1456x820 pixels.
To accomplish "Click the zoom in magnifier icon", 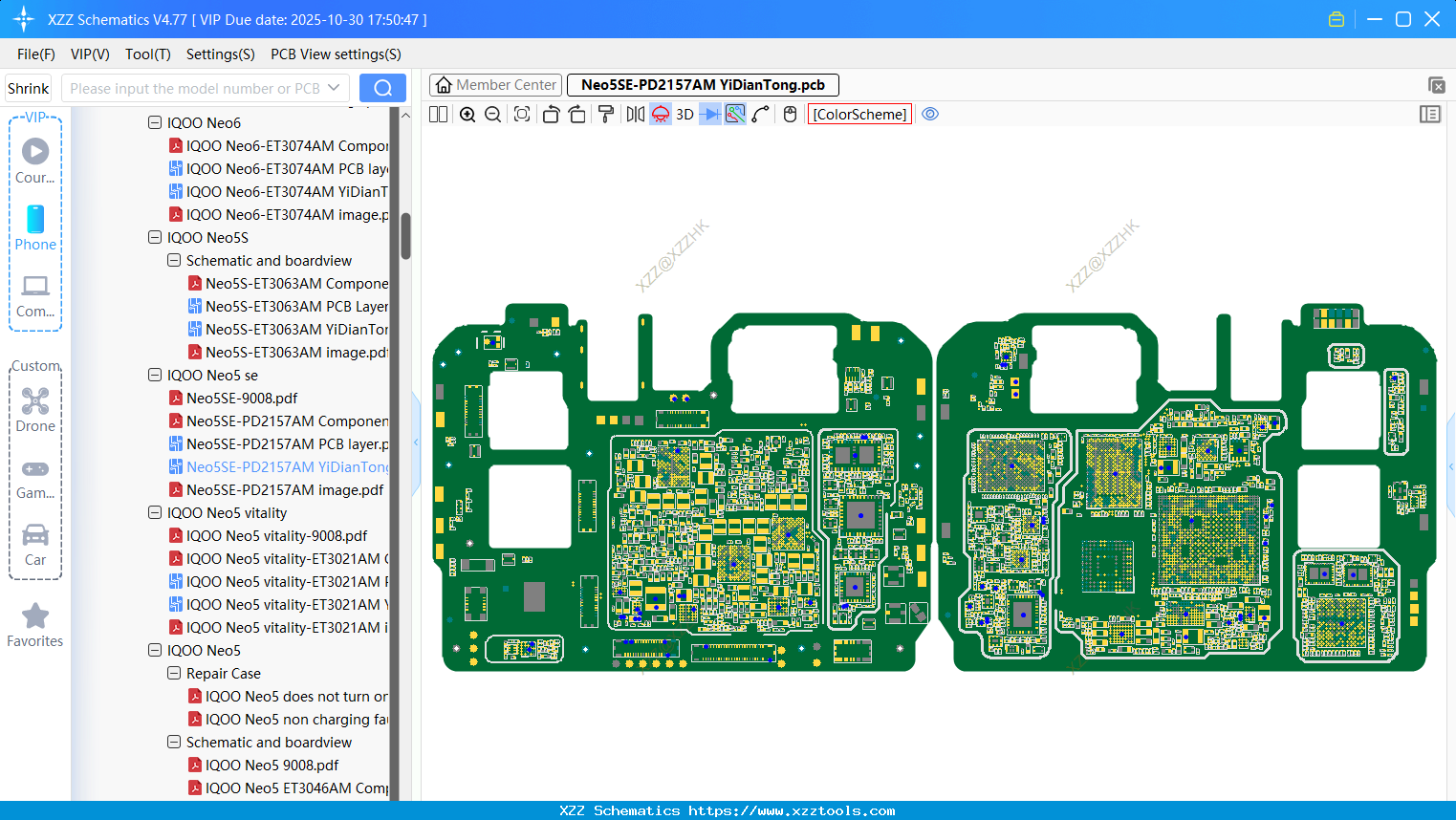I will coord(467,115).
